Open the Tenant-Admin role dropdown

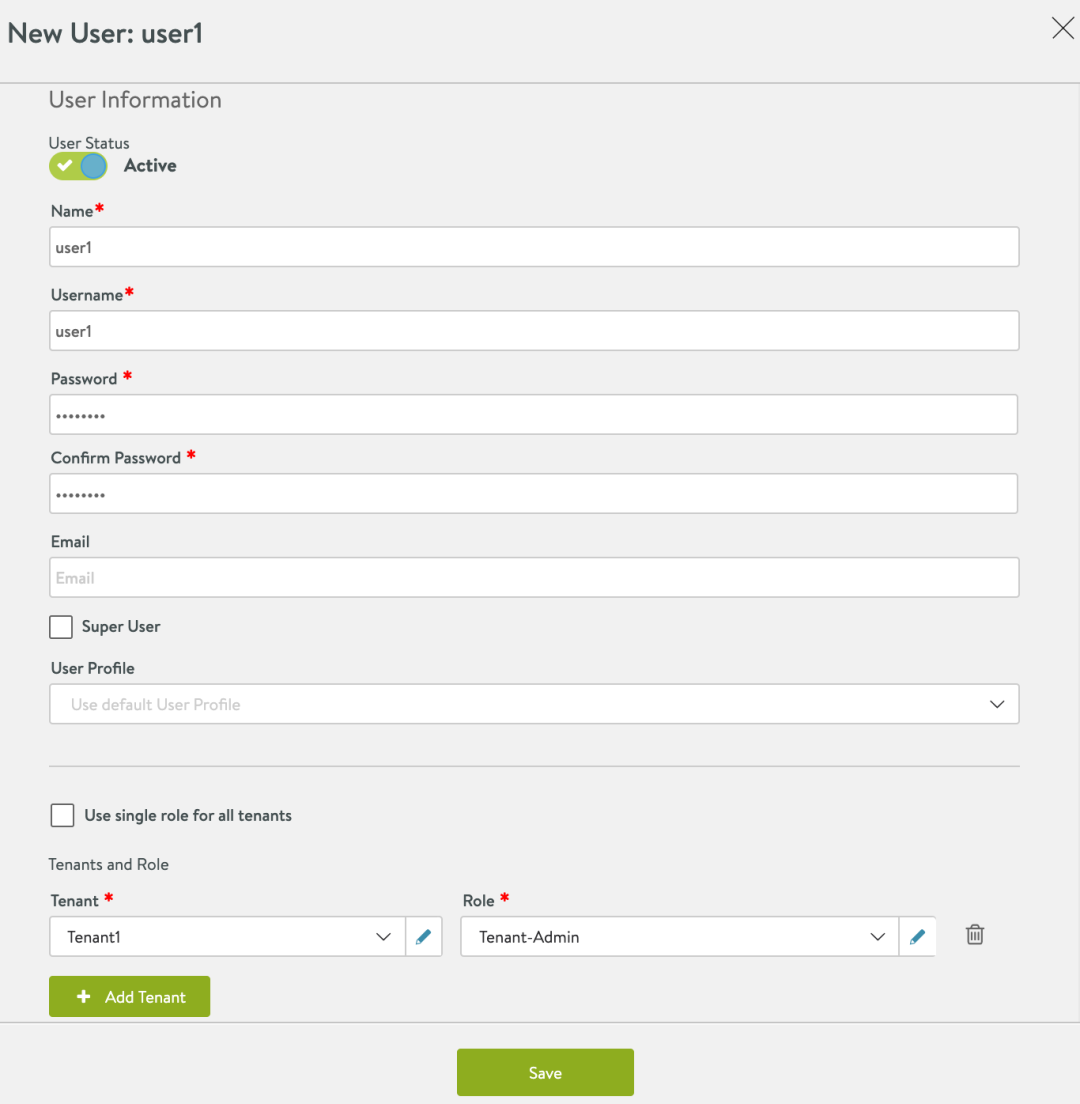[x=679, y=936]
